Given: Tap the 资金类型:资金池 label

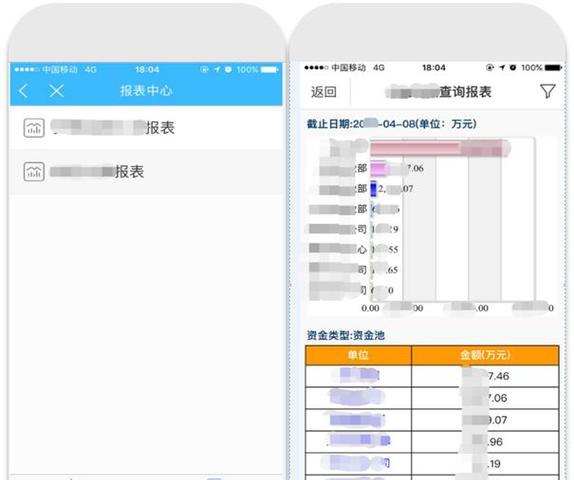Looking at the screenshot, I should pos(346,335).
